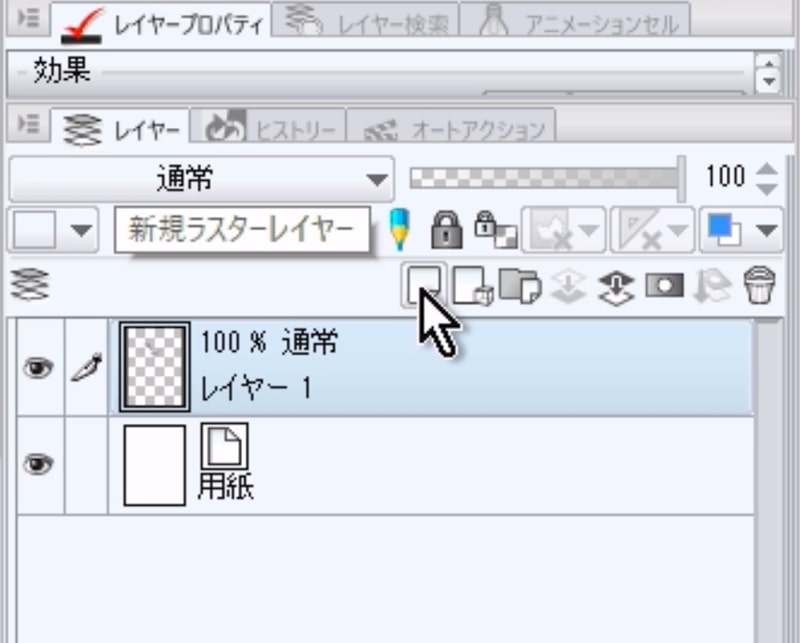
Task: Click the layer stack icon at the left of the command bar
Action: point(30,285)
